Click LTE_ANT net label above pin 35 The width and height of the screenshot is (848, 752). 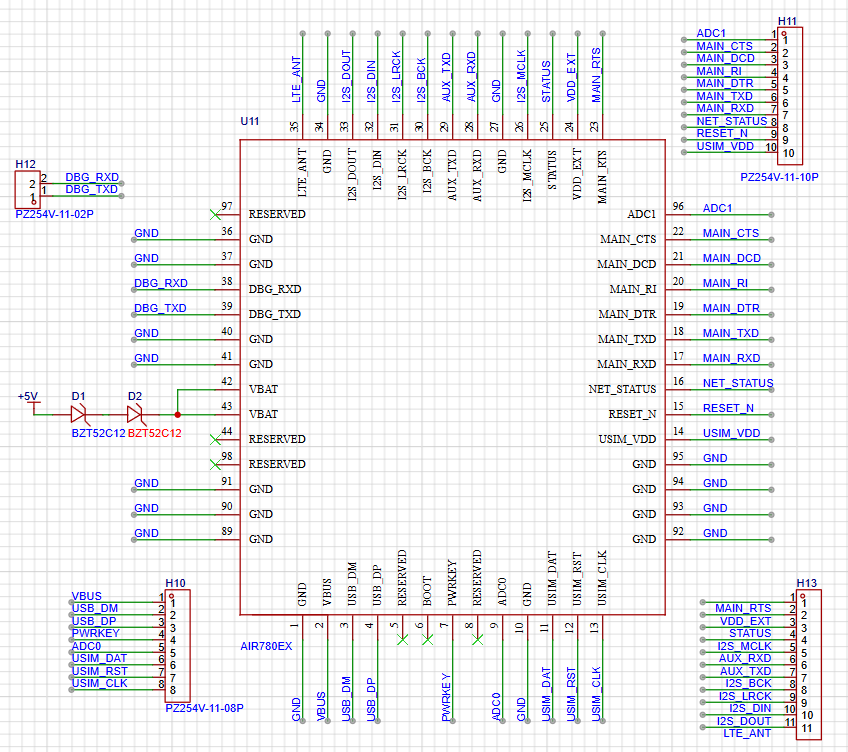[296, 80]
